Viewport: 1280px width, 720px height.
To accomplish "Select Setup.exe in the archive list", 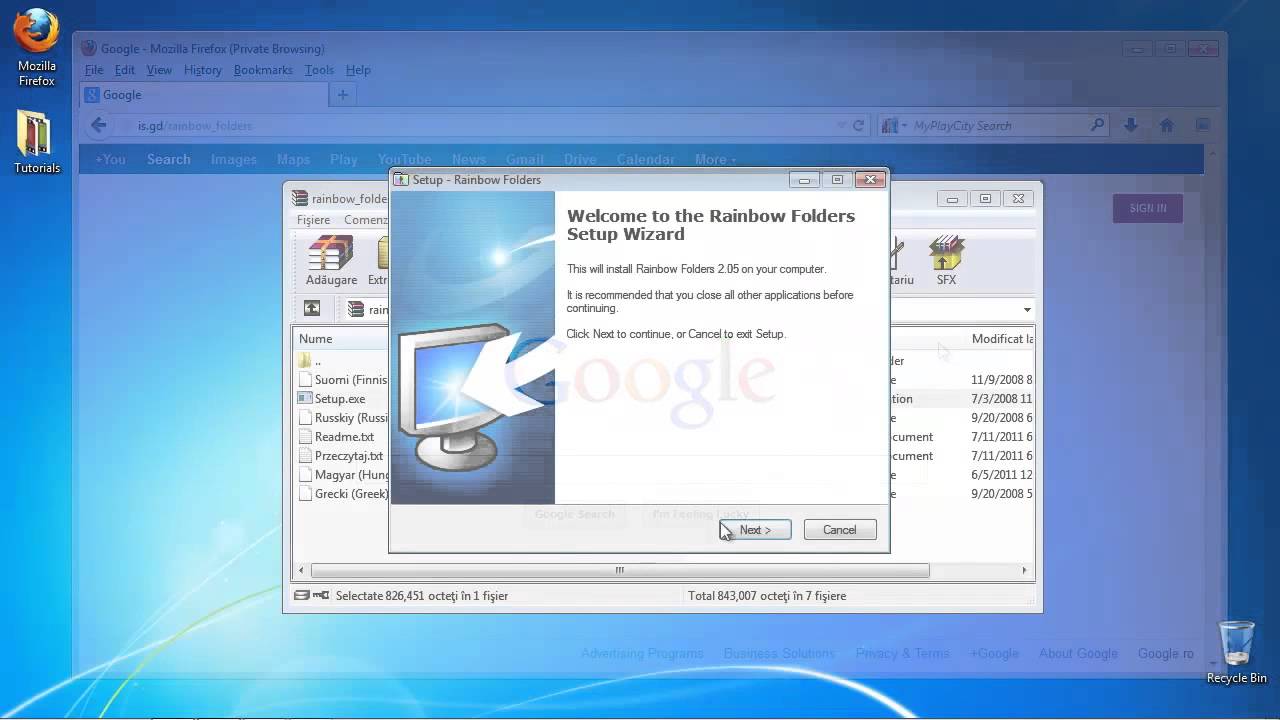I will click(x=341, y=399).
